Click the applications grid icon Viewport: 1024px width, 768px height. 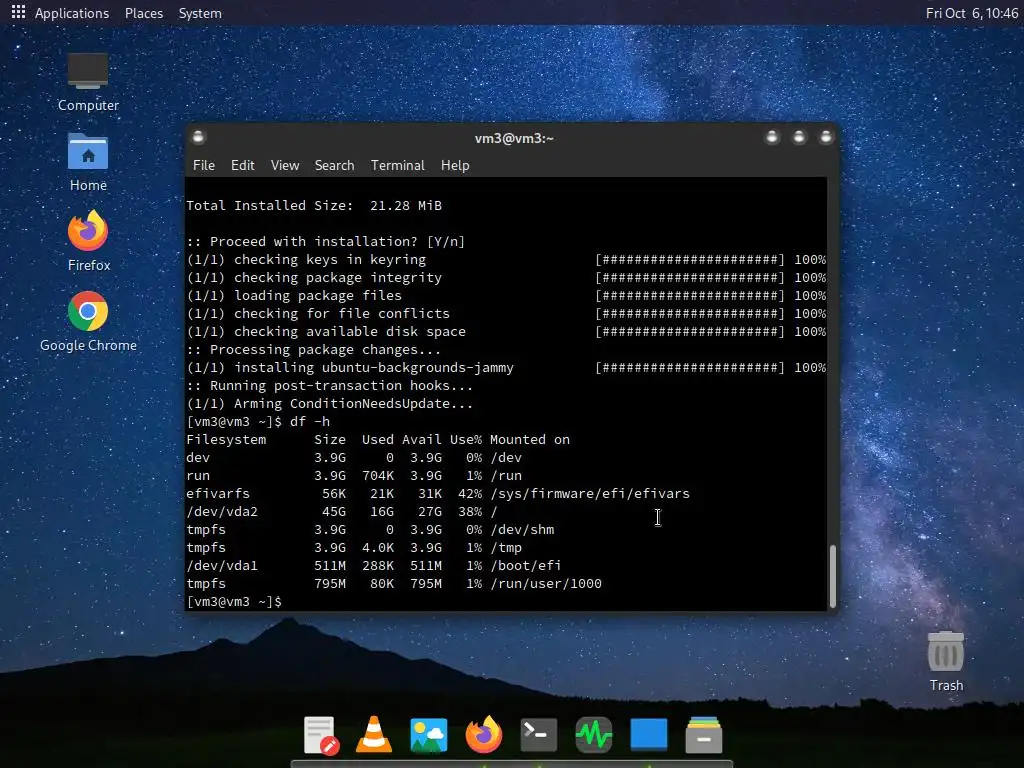tap(18, 12)
